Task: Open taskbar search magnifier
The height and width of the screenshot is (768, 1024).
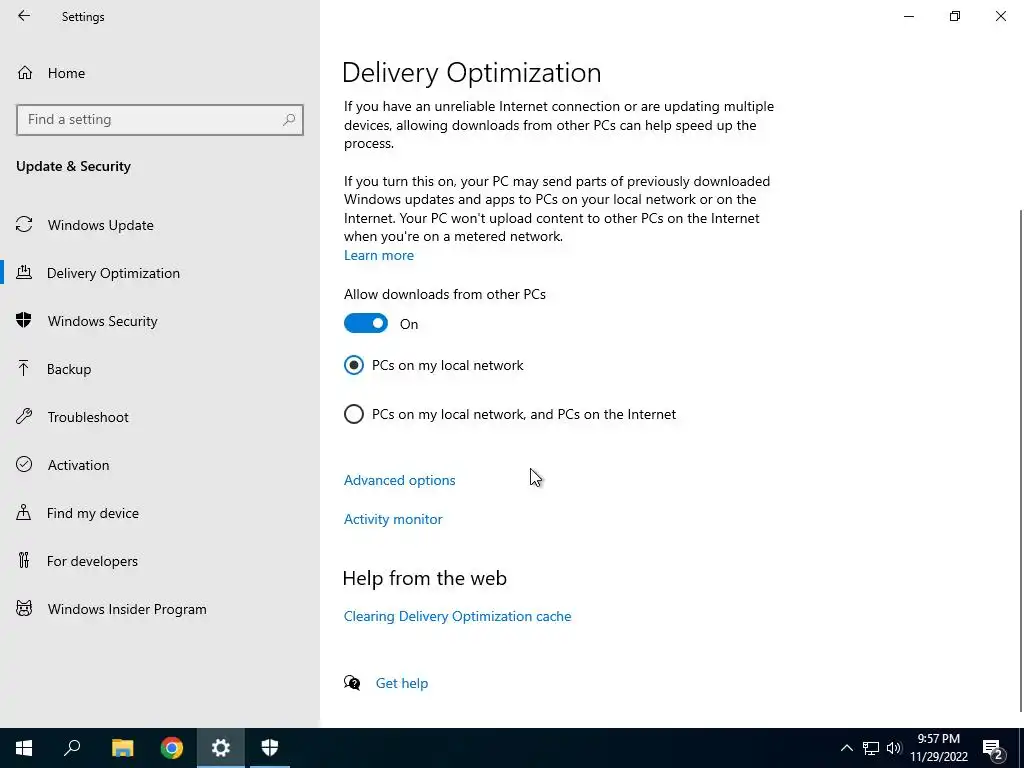Action: (x=72, y=748)
